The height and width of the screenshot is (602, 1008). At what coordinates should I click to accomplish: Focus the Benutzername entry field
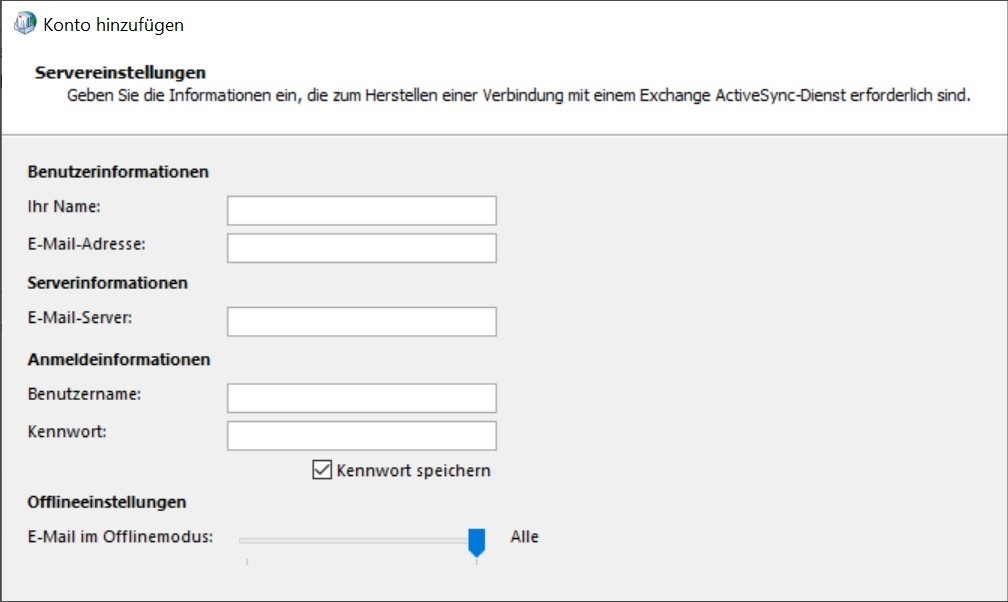click(x=360, y=397)
